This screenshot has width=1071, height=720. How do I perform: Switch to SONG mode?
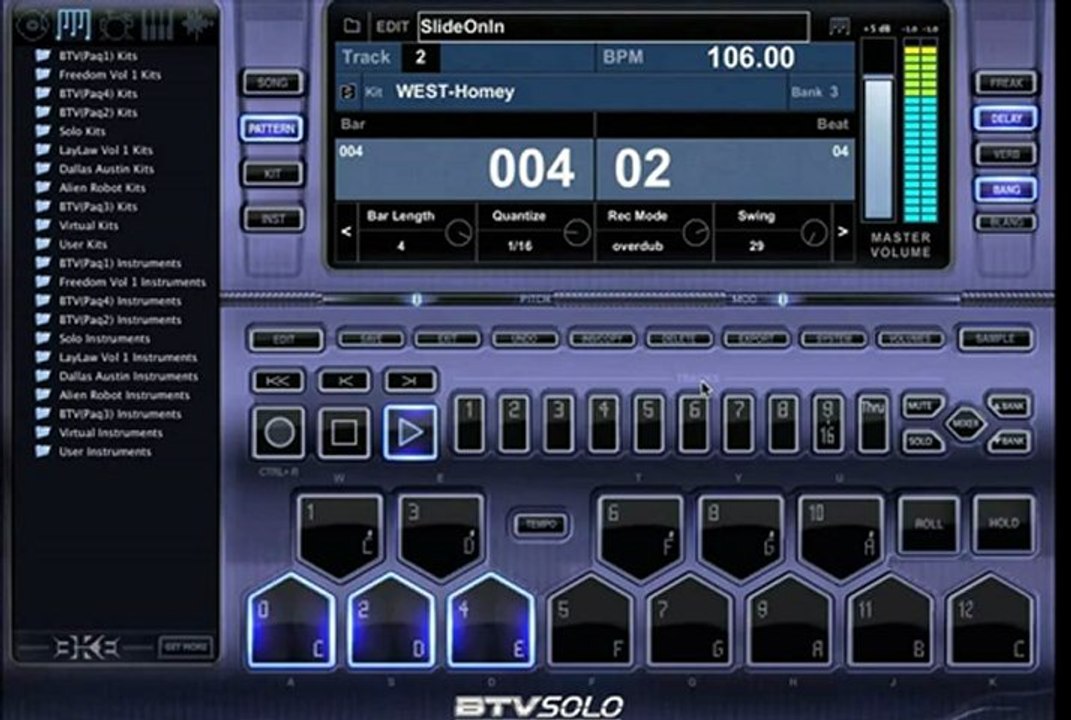pos(273,83)
